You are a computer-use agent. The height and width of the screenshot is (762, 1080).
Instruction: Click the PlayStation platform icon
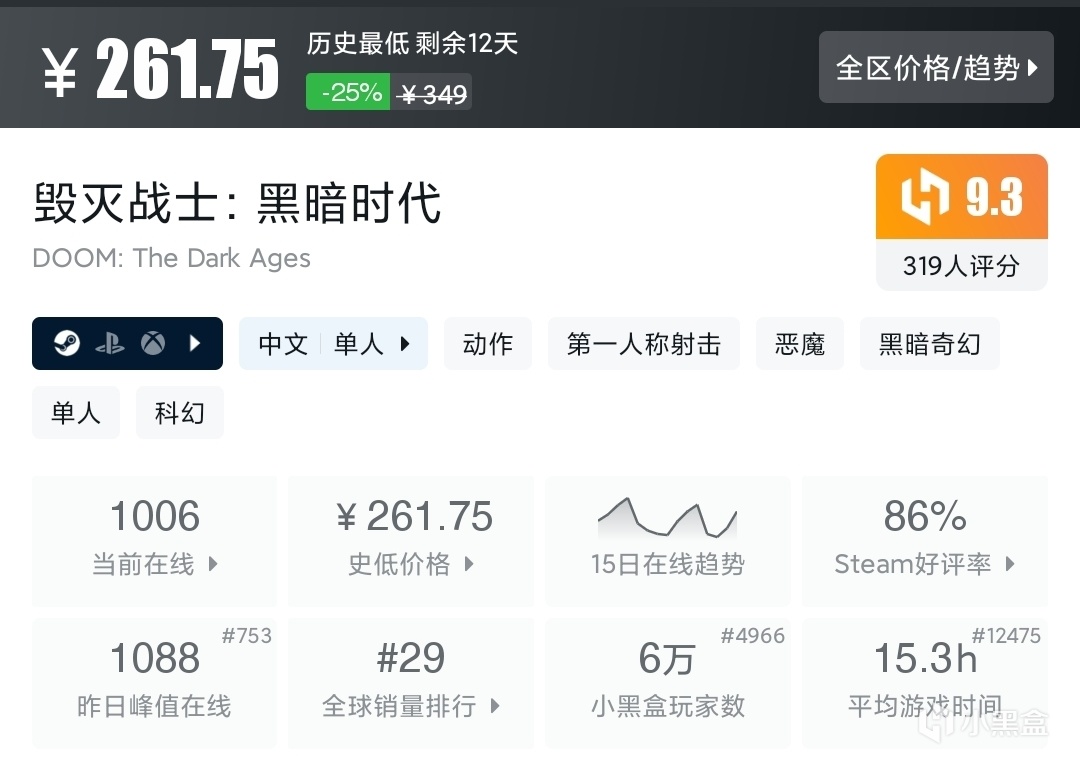tap(109, 344)
